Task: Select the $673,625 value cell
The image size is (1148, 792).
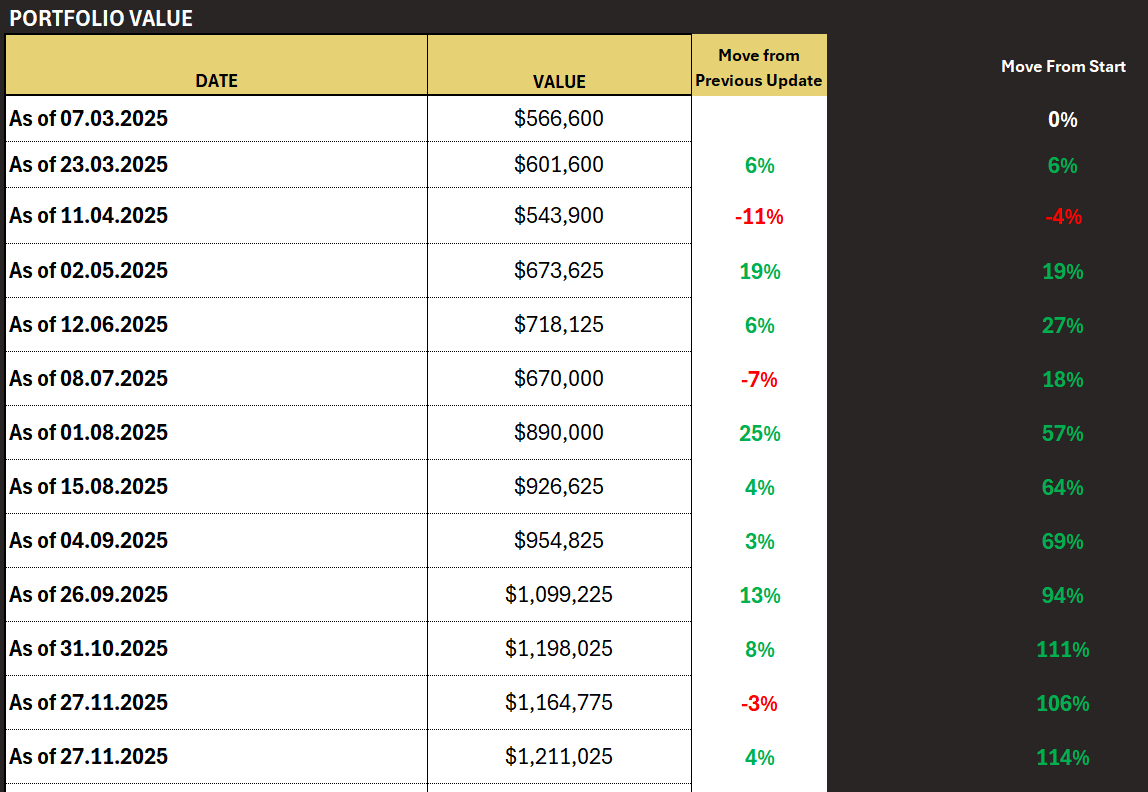Action: click(x=558, y=270)
